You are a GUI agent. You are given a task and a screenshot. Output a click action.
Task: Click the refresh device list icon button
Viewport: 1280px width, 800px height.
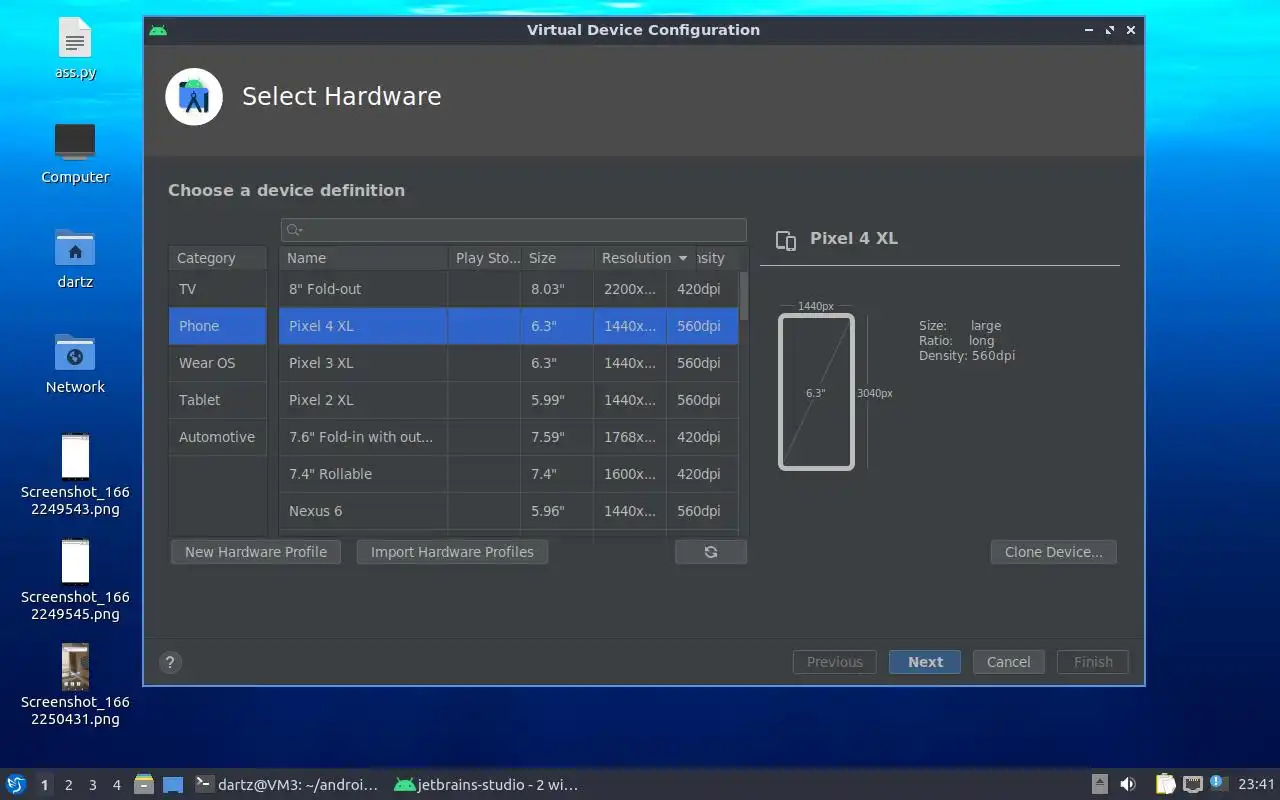711,552
